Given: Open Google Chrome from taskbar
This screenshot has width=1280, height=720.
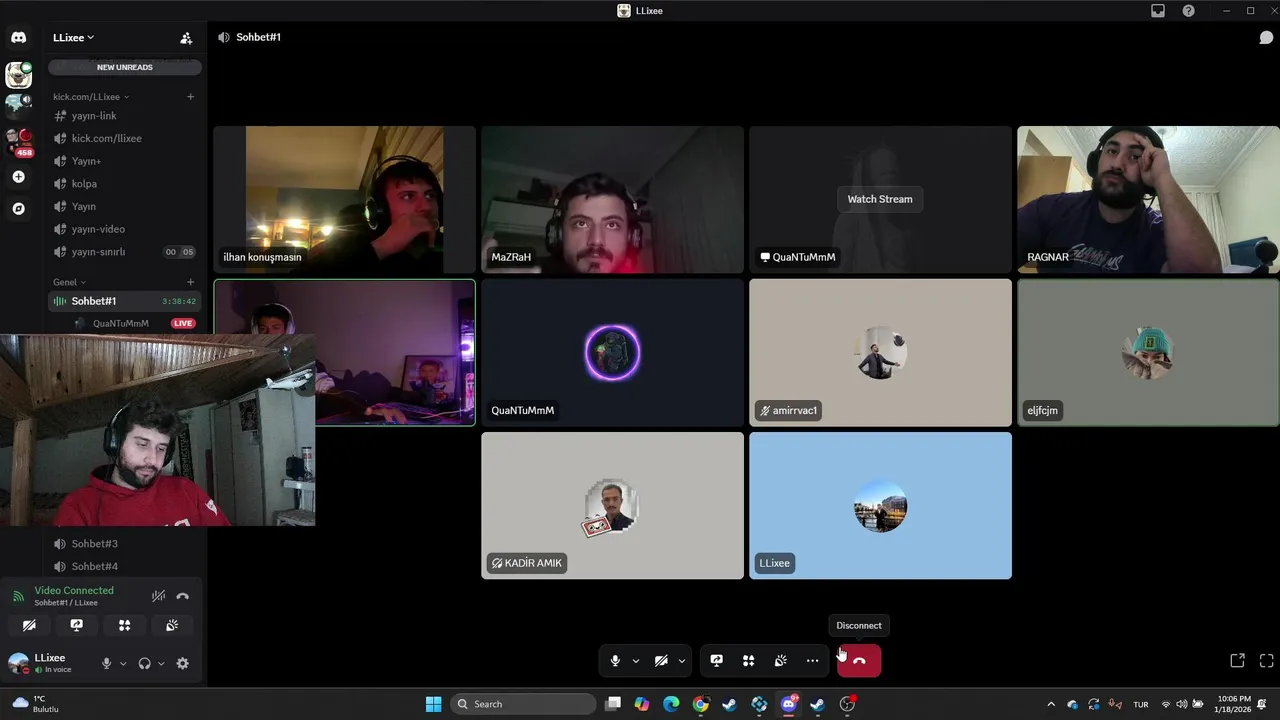Looking at the screenshot, I should pos(700,704).
